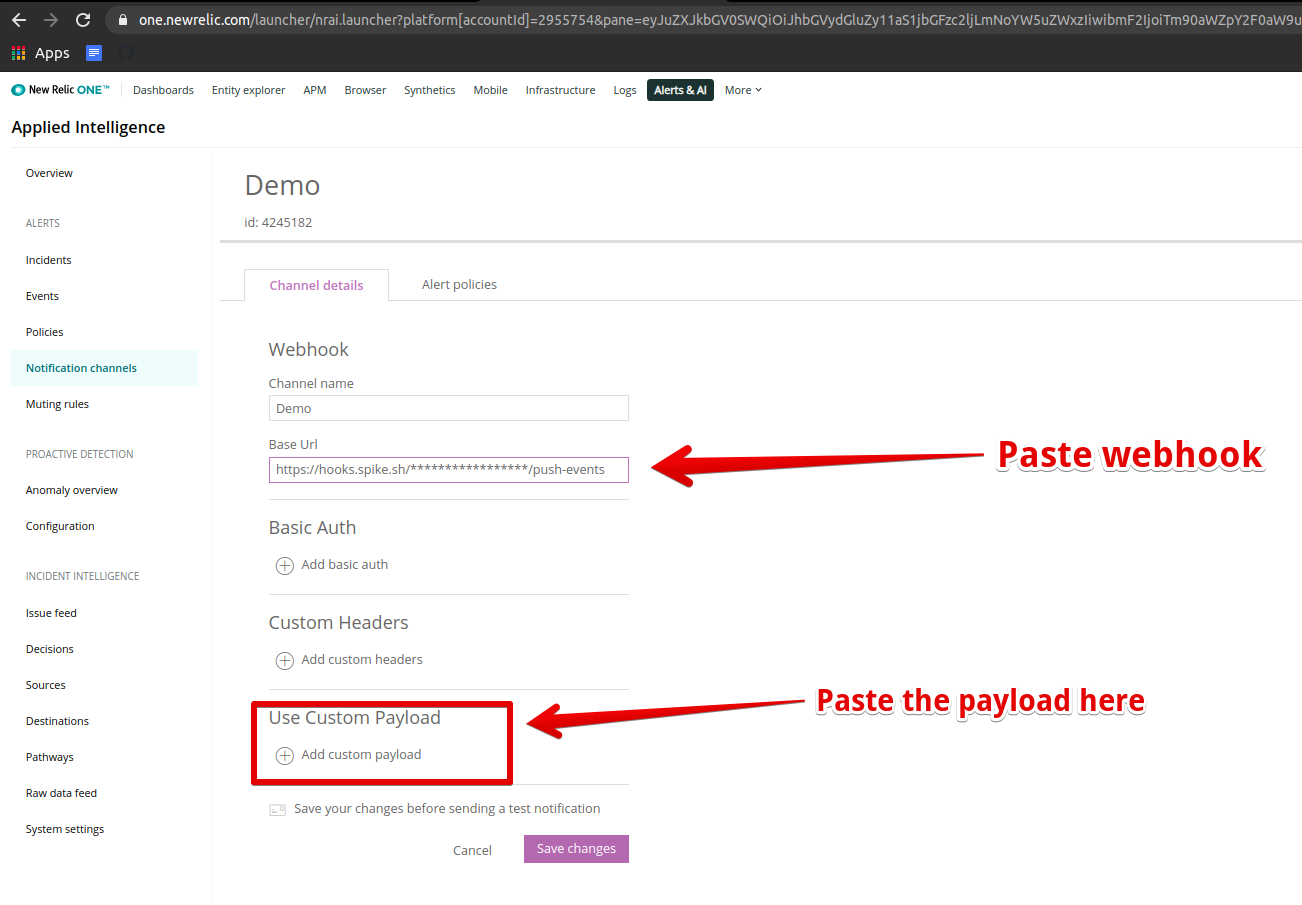Open System settings in the sidebar
Image resolution: width=1302 pixels, height=905 pixels.
[x=65, y=829]
